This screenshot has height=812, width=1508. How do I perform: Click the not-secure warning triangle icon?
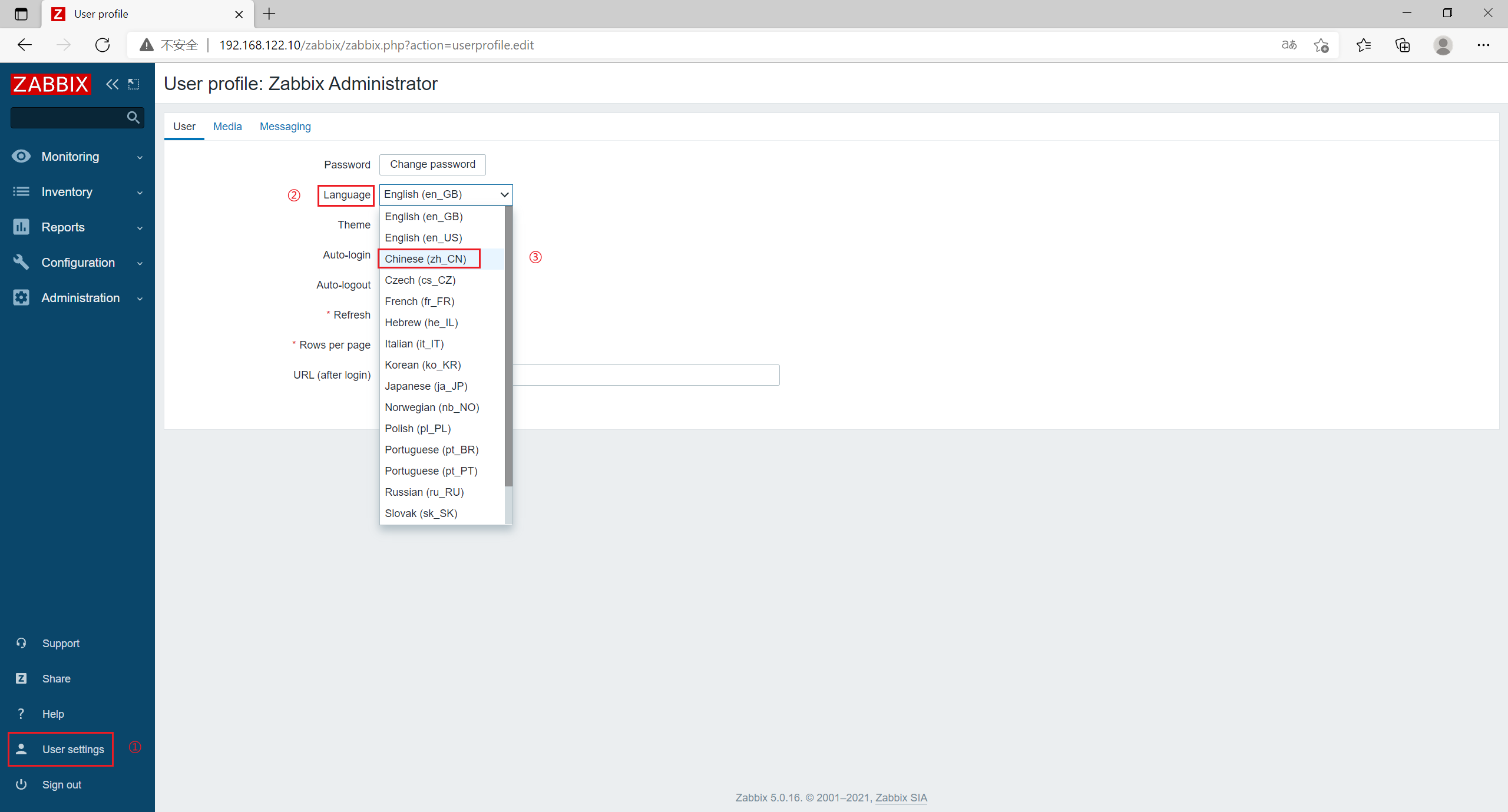pos(147,45)
